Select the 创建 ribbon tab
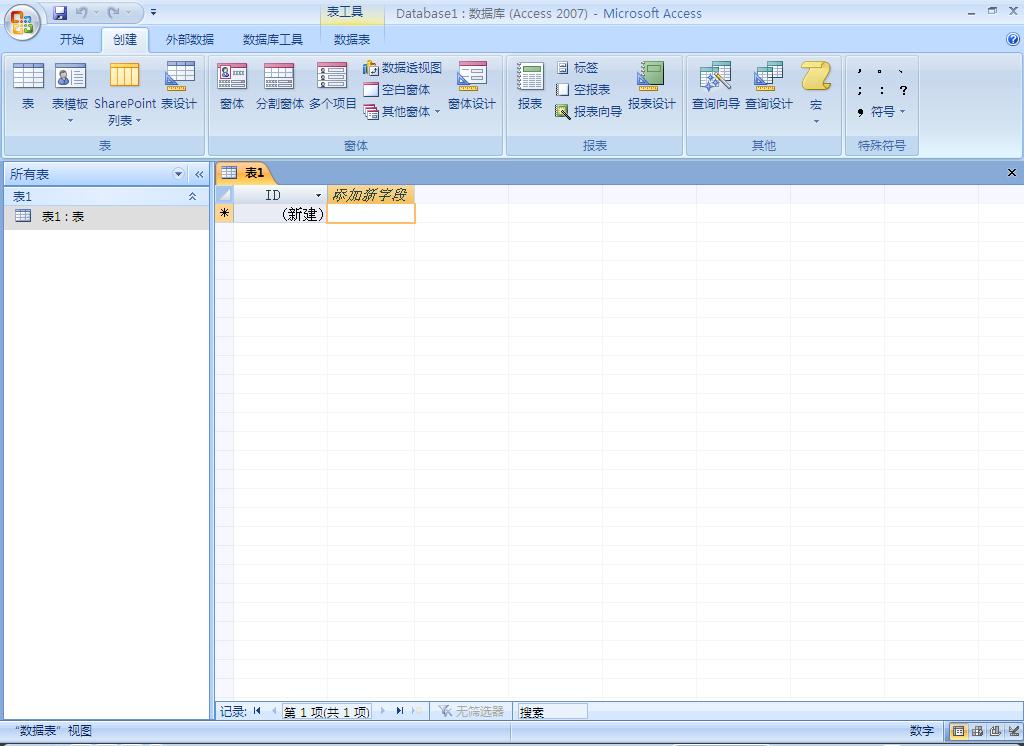This screenshot has height=746, width=1024. (125, 40)
